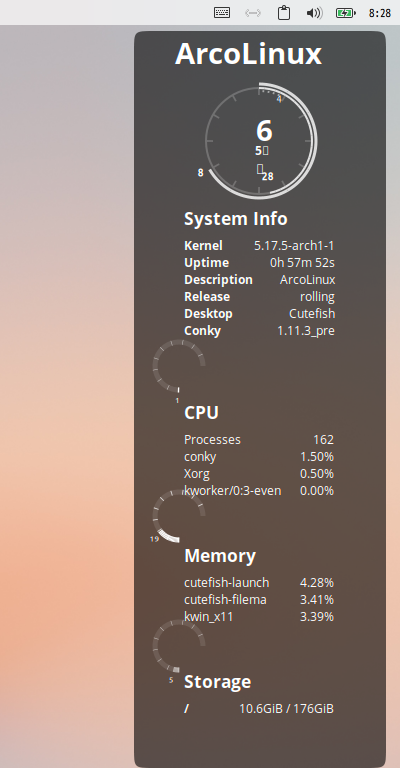Viewport: 400px width, 768px height.
Task: Click the Memory usage ring gauge
Action: tap(179, 516)
